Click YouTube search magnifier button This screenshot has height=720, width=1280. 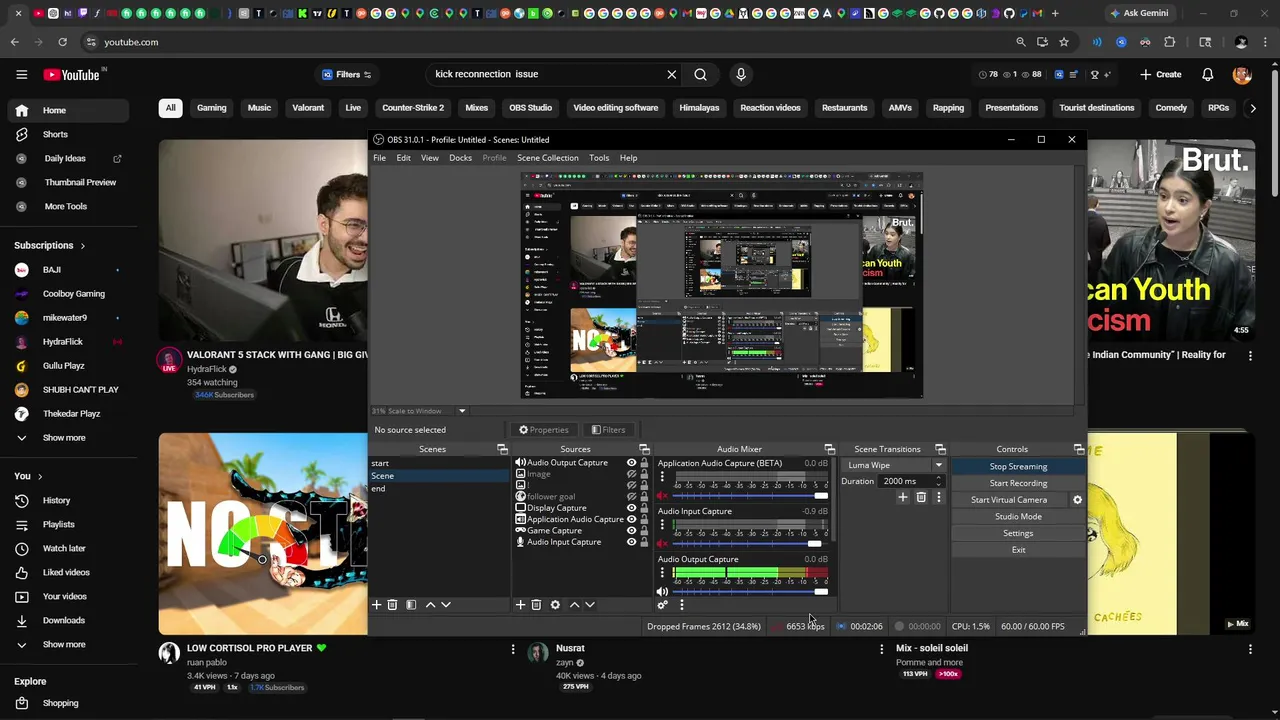point(700,74)
